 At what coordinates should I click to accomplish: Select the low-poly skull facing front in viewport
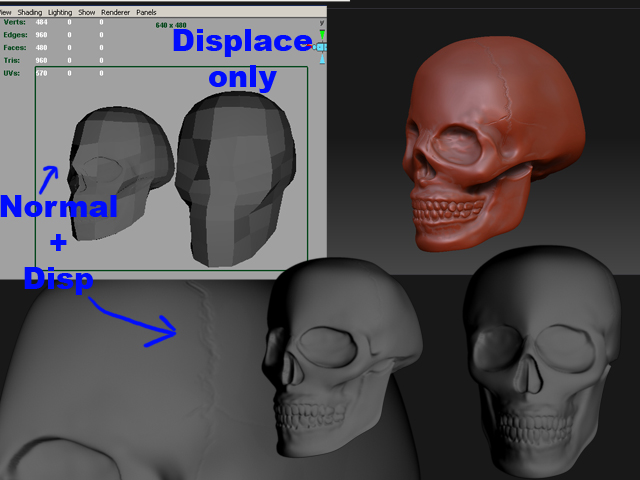point(236,178)
